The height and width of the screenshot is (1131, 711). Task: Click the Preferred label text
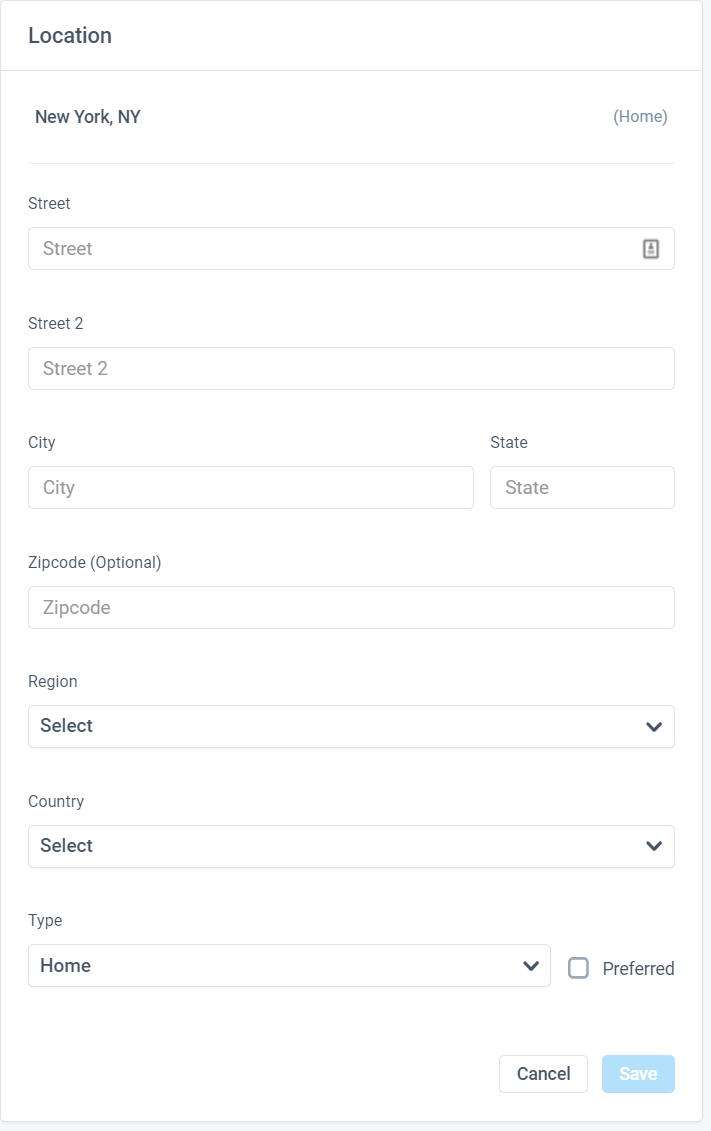point(638,969)
